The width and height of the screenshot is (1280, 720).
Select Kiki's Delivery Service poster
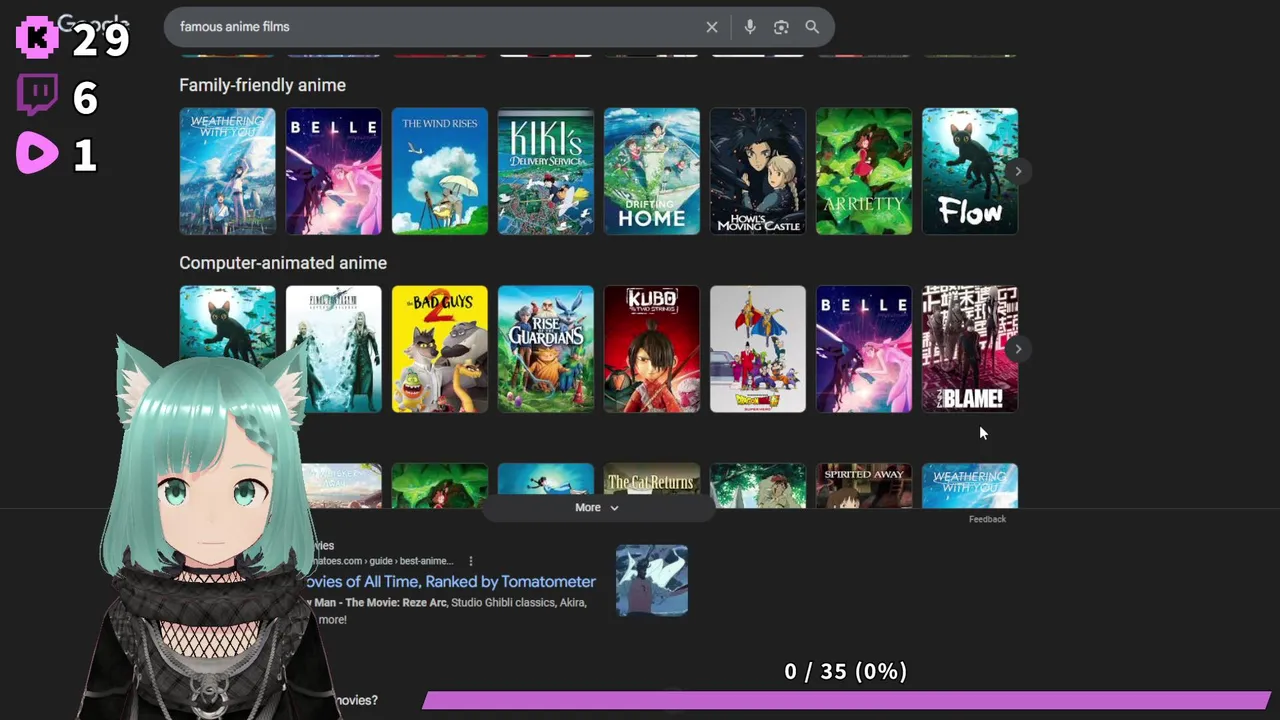pos(545,171)
